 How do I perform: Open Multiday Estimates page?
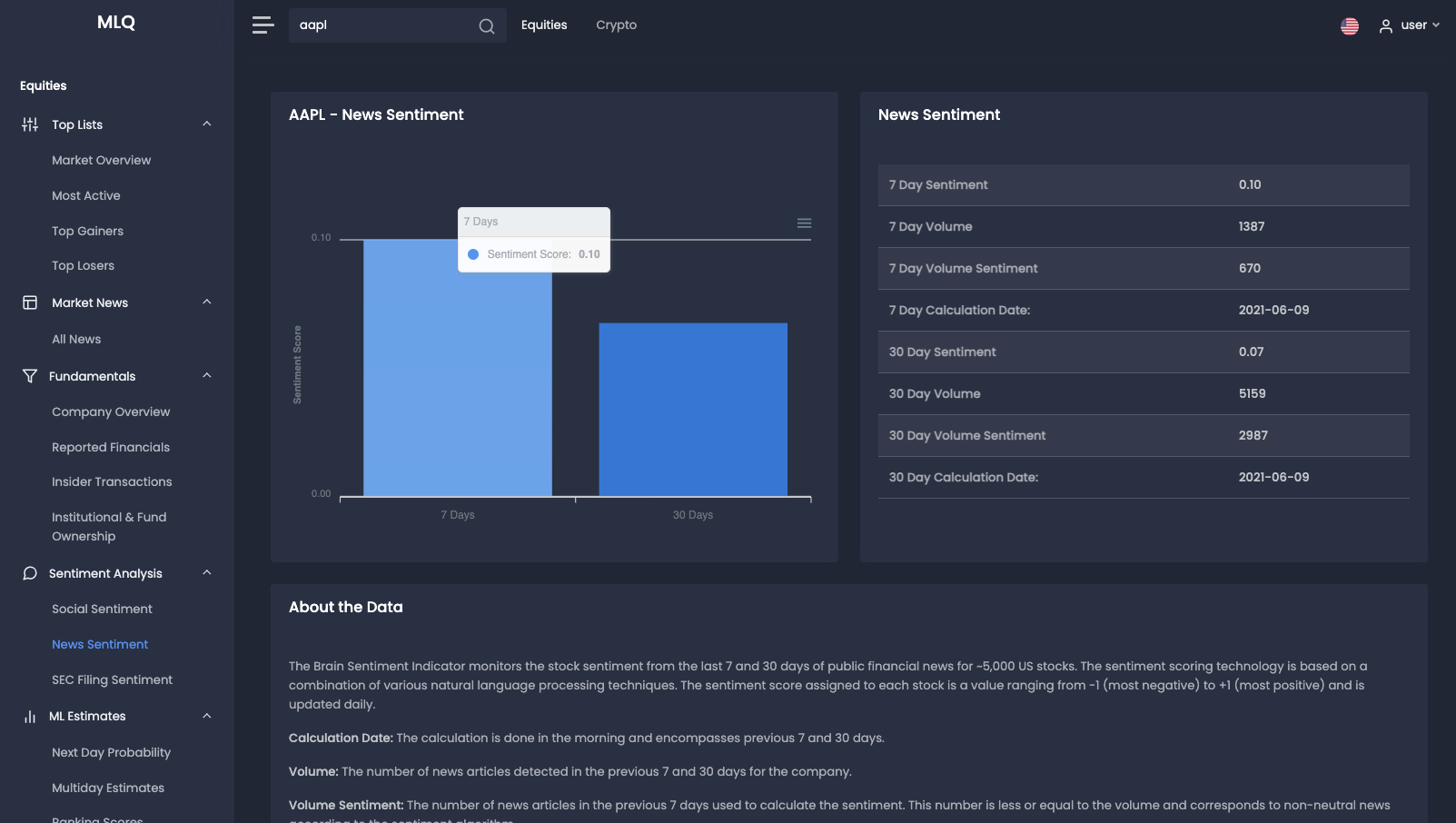[x=108, y=788]
